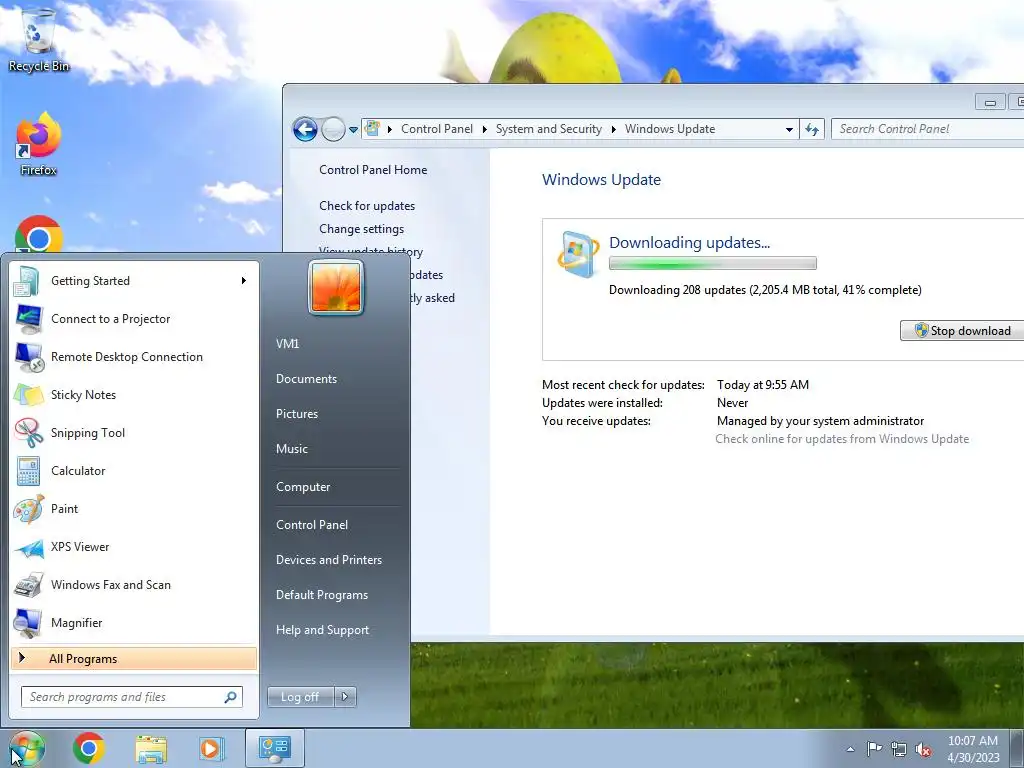Open Chrome from the taskbar
The image size is (1024, 768).
89,748
